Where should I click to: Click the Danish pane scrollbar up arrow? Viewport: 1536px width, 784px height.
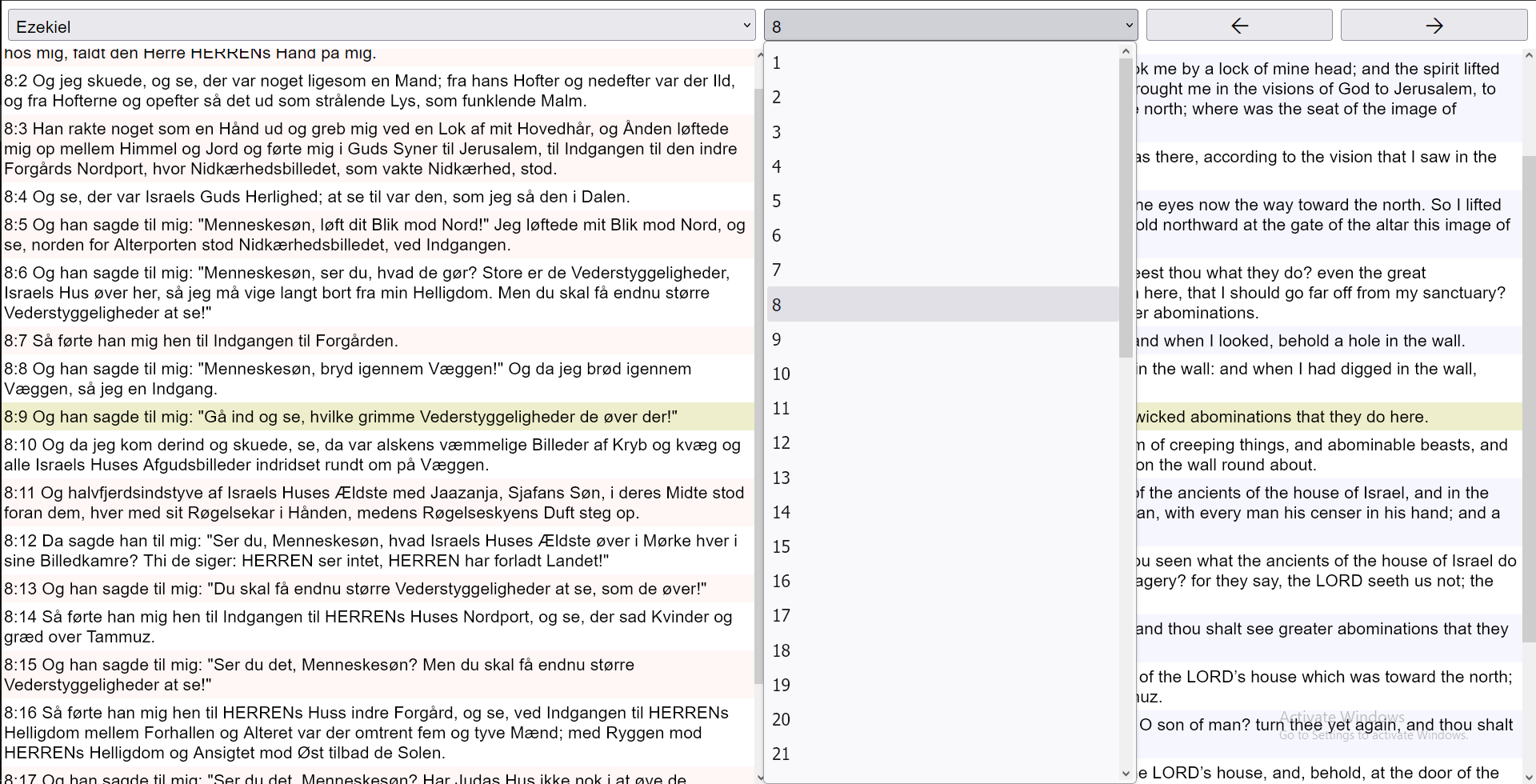pos(759,55)
